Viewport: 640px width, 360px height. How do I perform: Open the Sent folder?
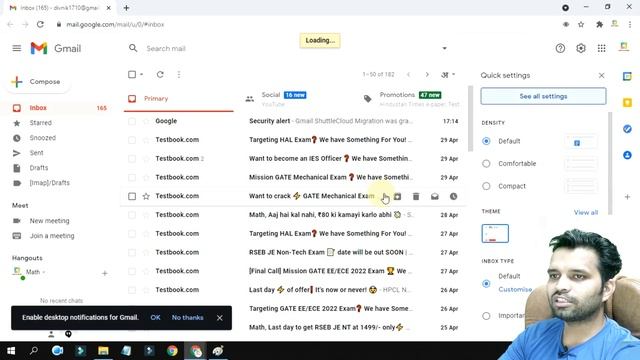tap(36, 153)
